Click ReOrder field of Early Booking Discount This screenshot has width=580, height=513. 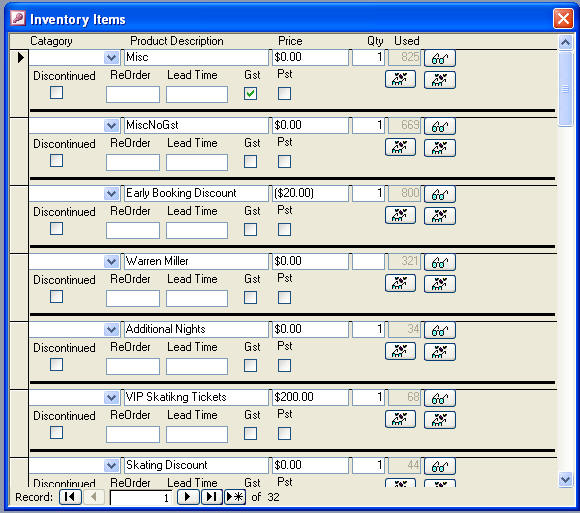[x=133, y=230]
